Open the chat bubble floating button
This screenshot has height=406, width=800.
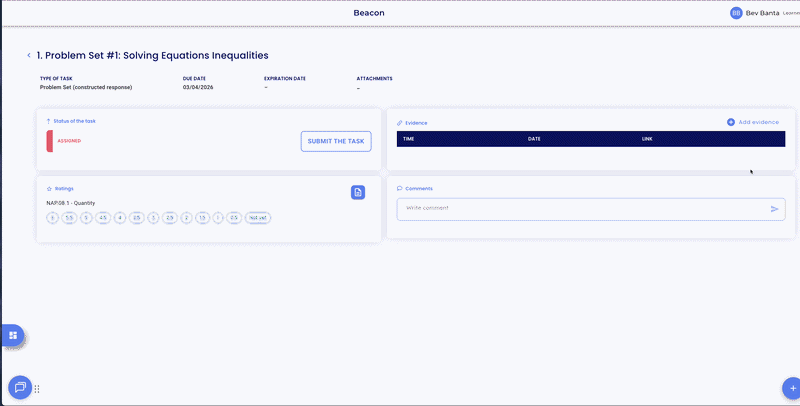click(19, 388)
